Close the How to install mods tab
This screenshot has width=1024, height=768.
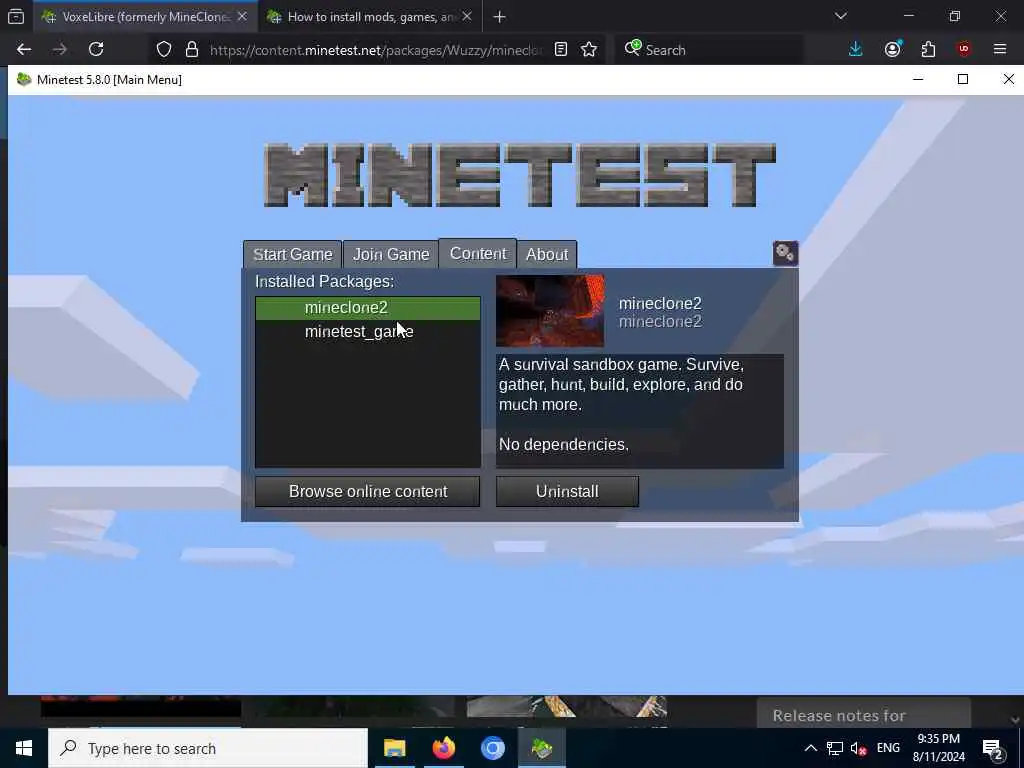click(x=467, y=16)
